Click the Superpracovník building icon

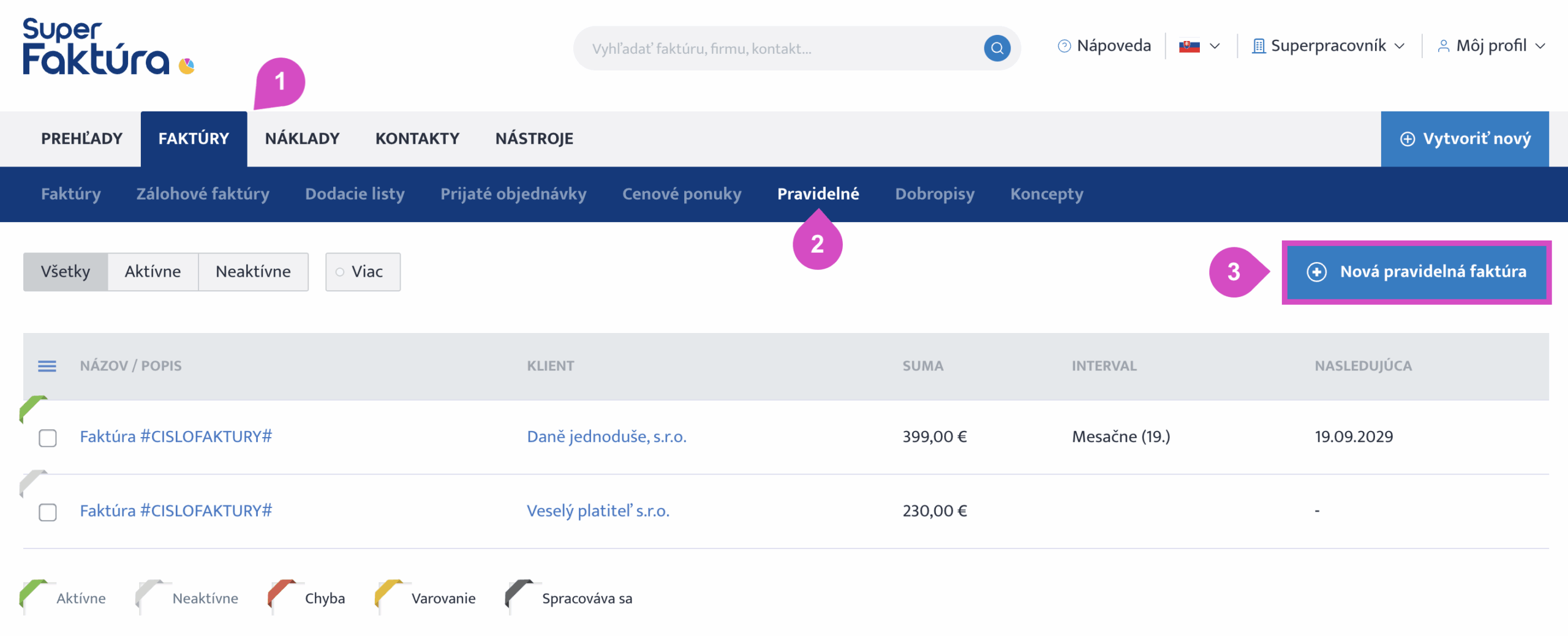1259,46
